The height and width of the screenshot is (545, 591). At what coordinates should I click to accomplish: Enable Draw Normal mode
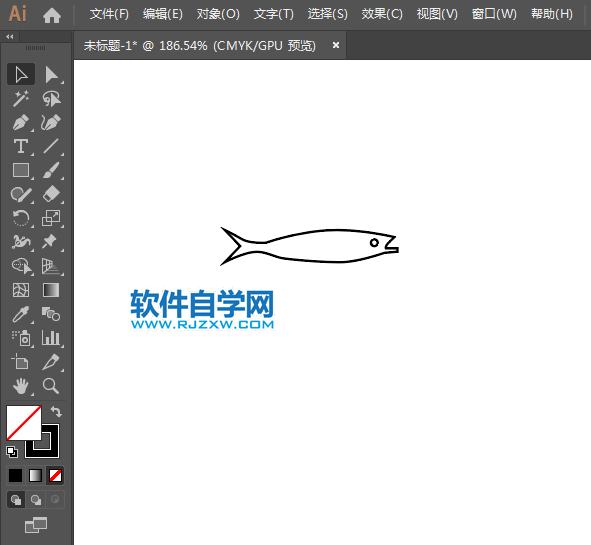coord(16,500)
